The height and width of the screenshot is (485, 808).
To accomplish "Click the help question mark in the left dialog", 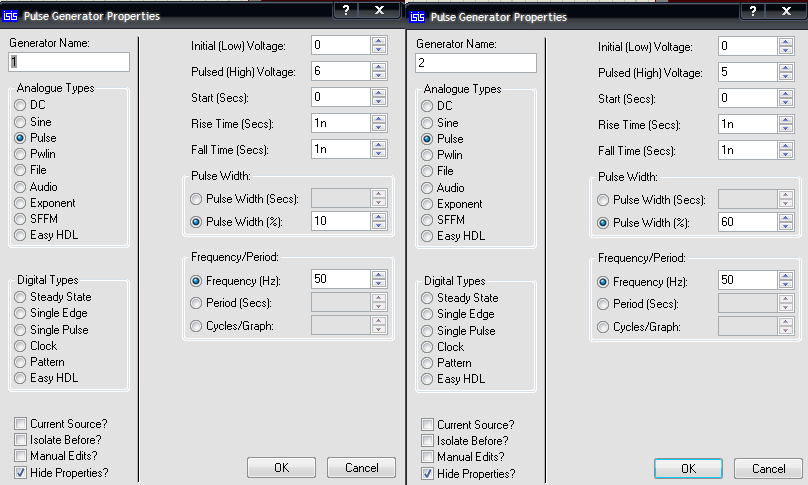I will pyautogui.click(x=345, y=10).
